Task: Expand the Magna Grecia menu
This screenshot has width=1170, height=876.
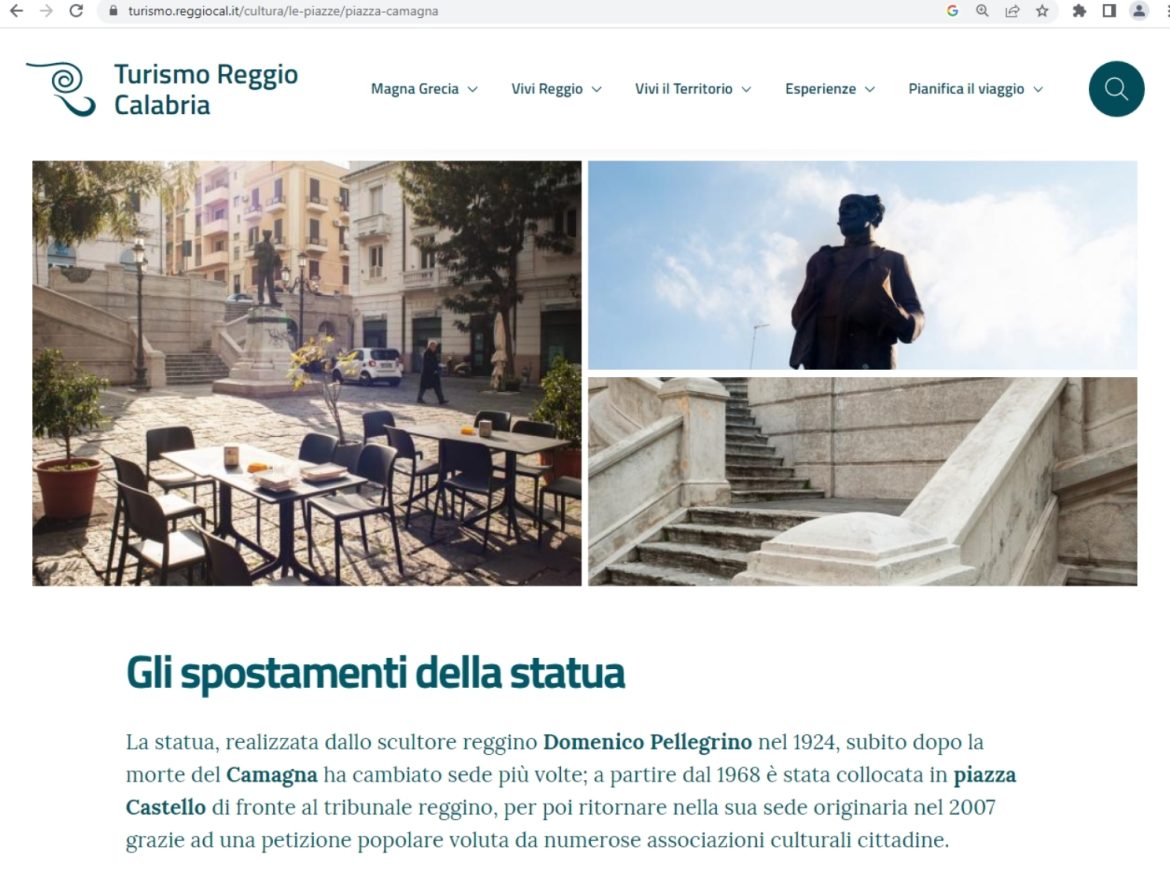Action: click(x=424, y=89)
